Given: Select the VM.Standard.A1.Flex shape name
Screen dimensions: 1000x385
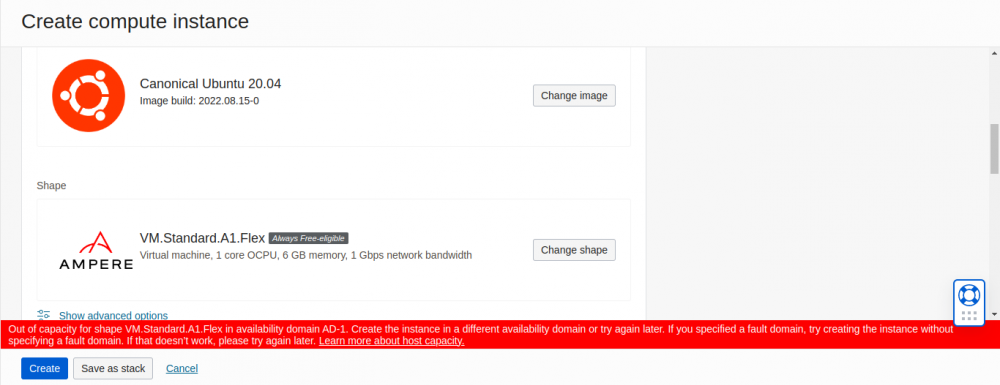Looking at the screenshot, I should tap(202, 238).
